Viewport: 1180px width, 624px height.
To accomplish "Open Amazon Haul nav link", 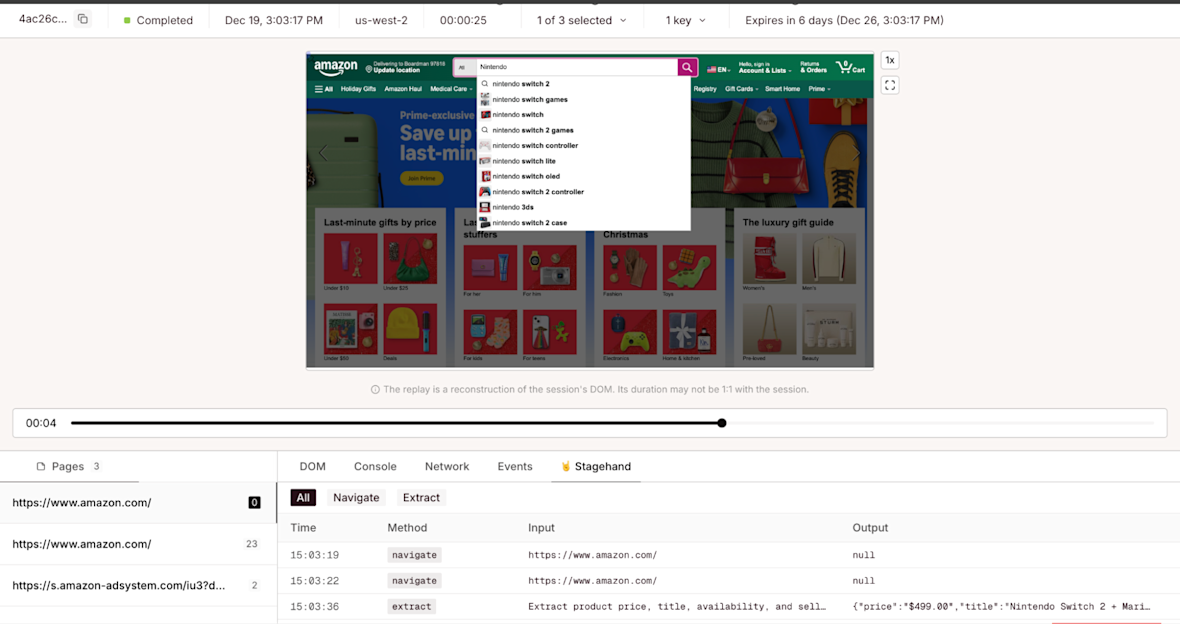I will tap(403, 89).
